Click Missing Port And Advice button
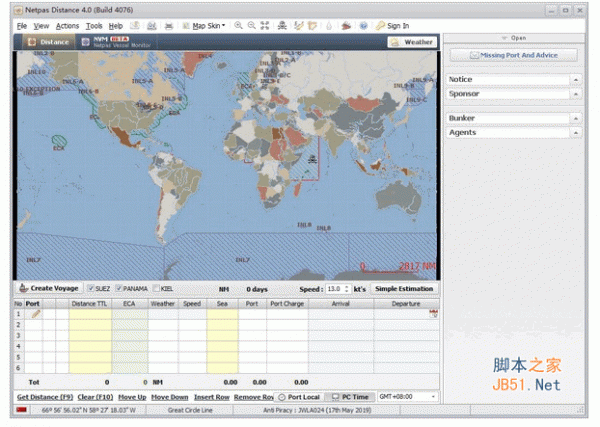This screenshot has width=600, height=427. coord(514,55)
